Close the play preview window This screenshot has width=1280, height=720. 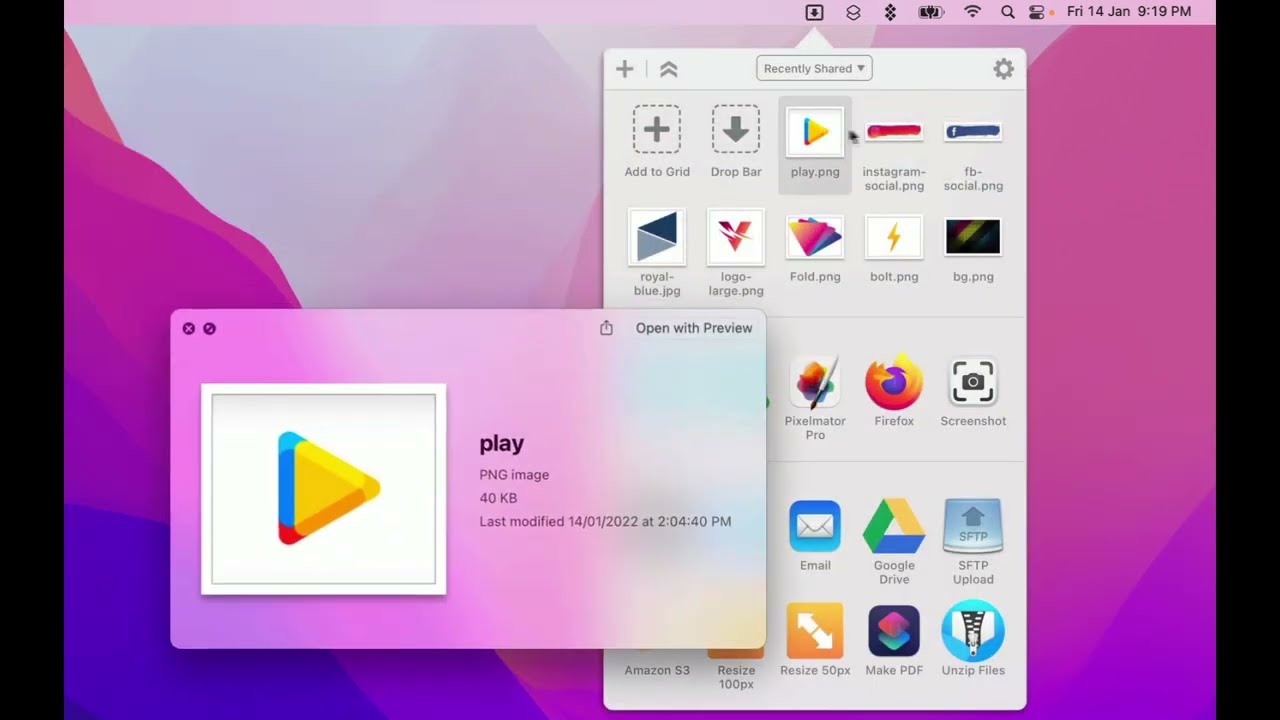(189, 328)
